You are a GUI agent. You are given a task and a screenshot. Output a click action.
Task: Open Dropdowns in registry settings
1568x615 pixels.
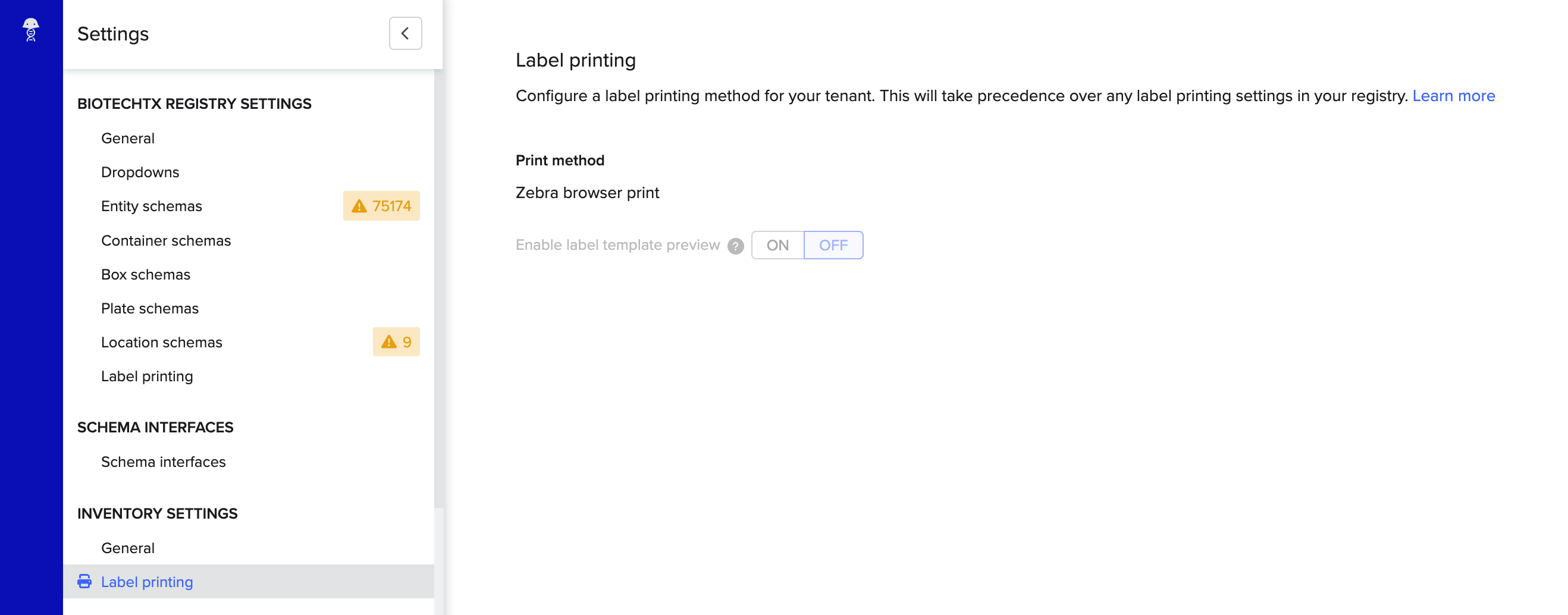tap(140, 172)
